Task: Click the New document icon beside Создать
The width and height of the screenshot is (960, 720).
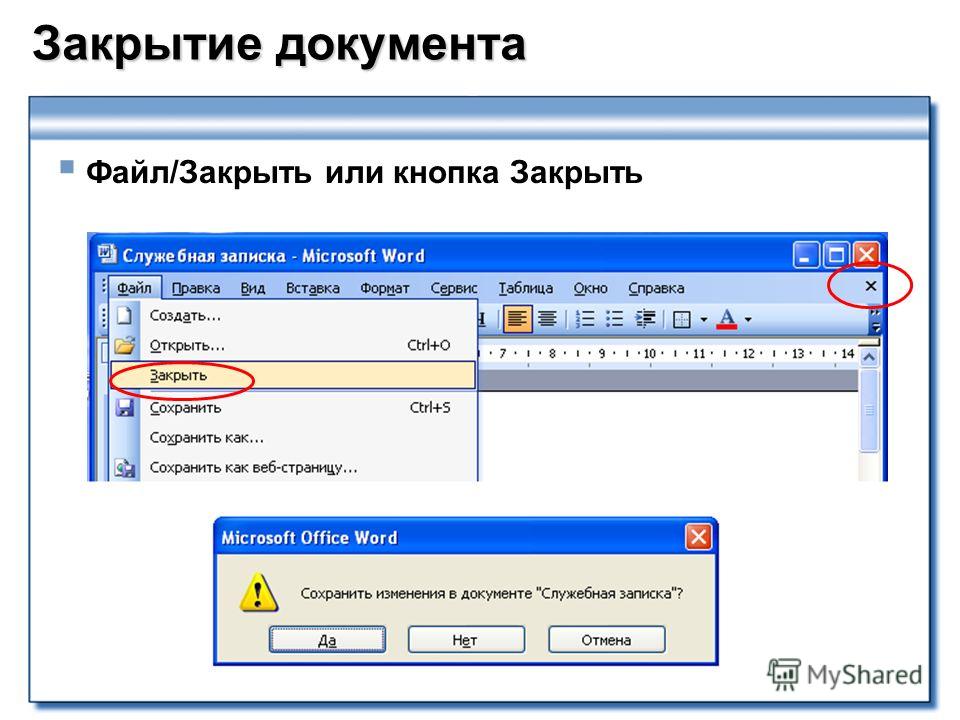Action: point(125,316)
